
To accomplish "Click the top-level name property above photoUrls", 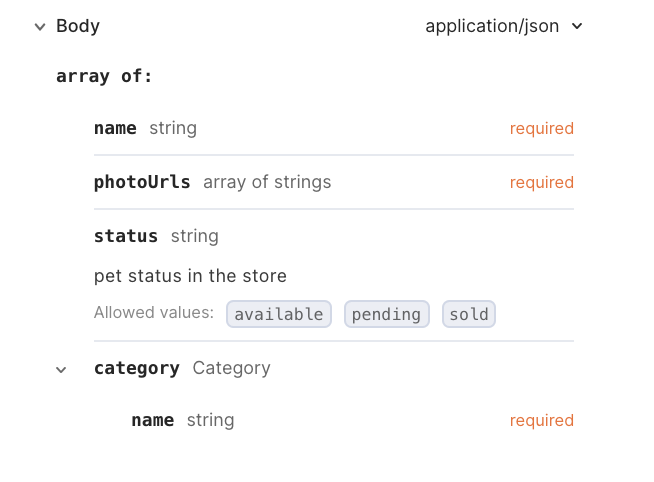I will click(115, 128).
